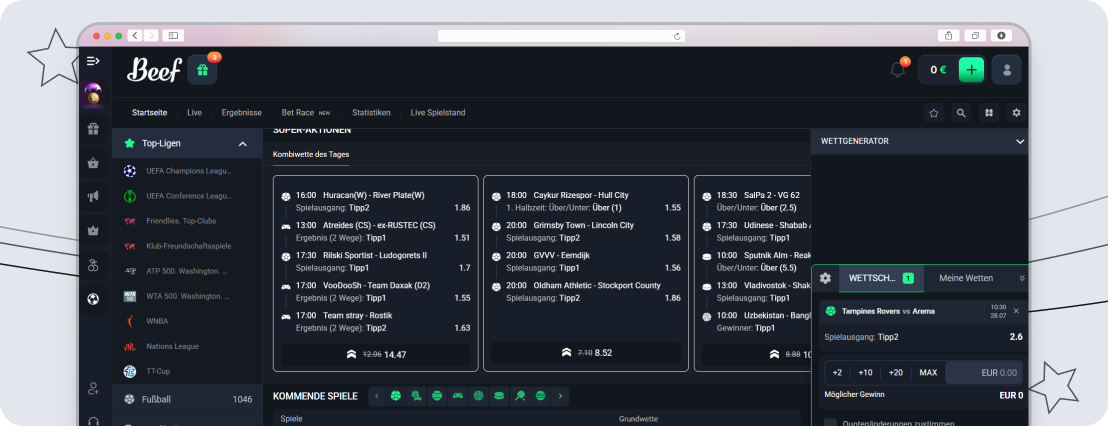
Task: Open settings gear in the nav bar
Action: click(1016, 112)
